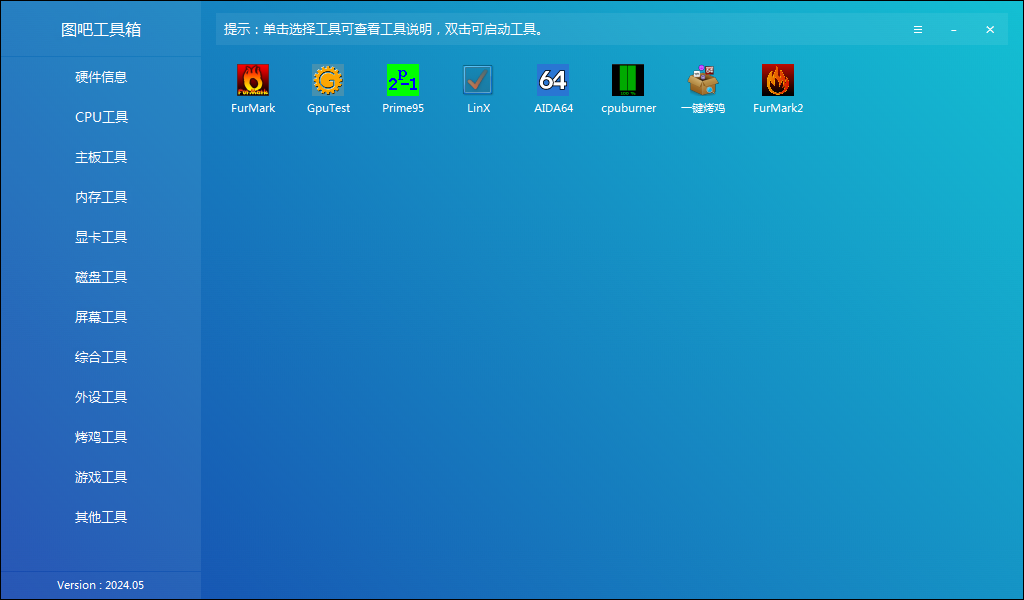Open the 其他工具 category

tap(101, 517)
